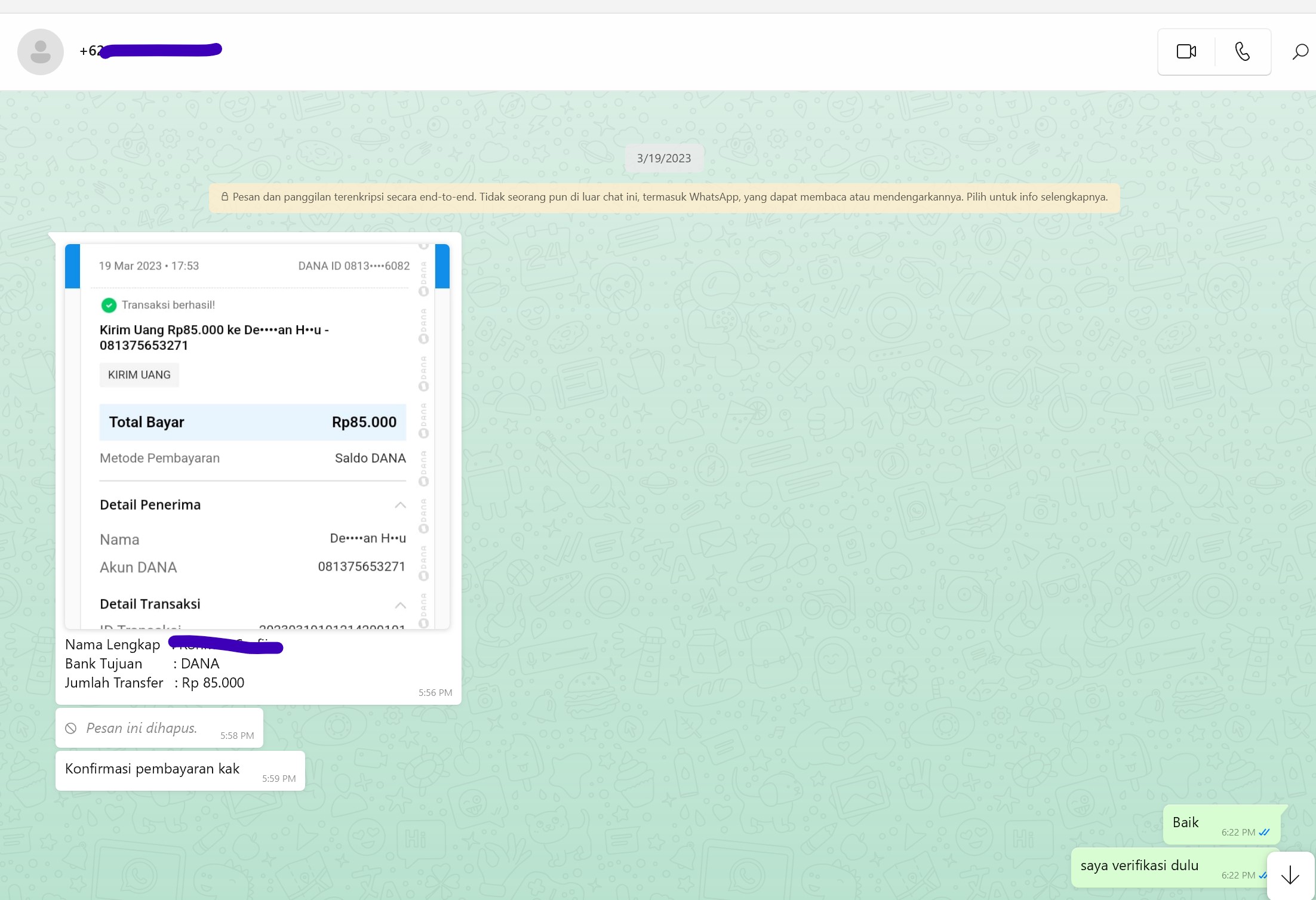The width and height of the screenshot is (1316, 900).
Task: Click the green Transaksi berhasil checkmark
Action: pyautogui.click(x=109, y=305)
